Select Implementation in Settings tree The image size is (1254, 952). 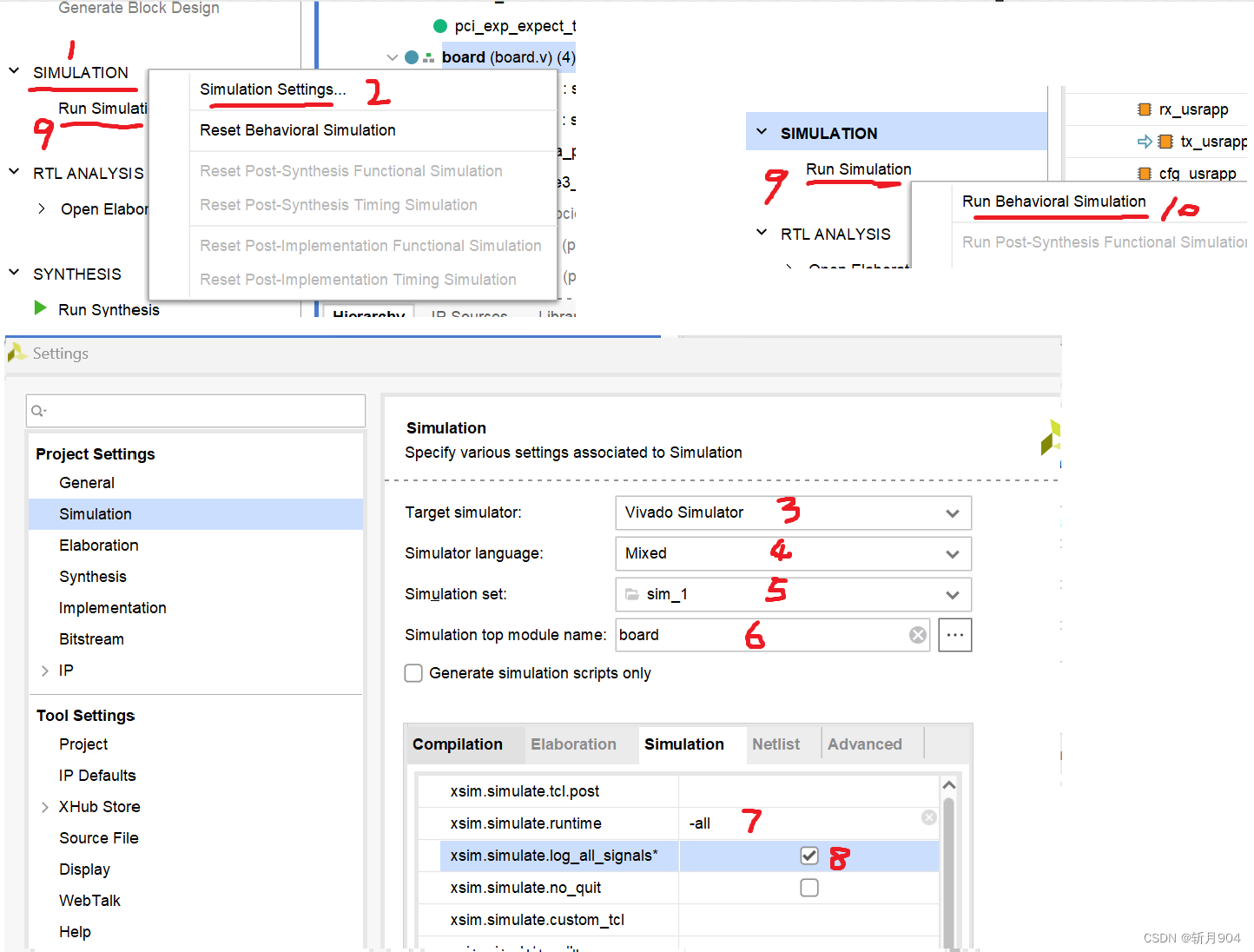tap(113, 608)
